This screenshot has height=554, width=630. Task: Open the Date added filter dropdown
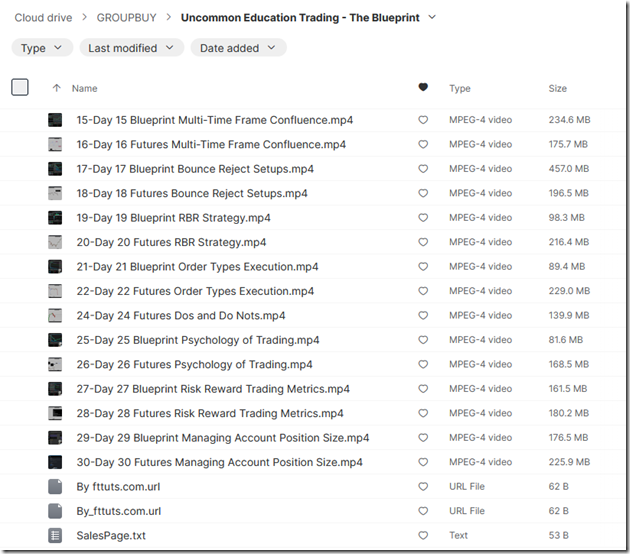point(238,48)
